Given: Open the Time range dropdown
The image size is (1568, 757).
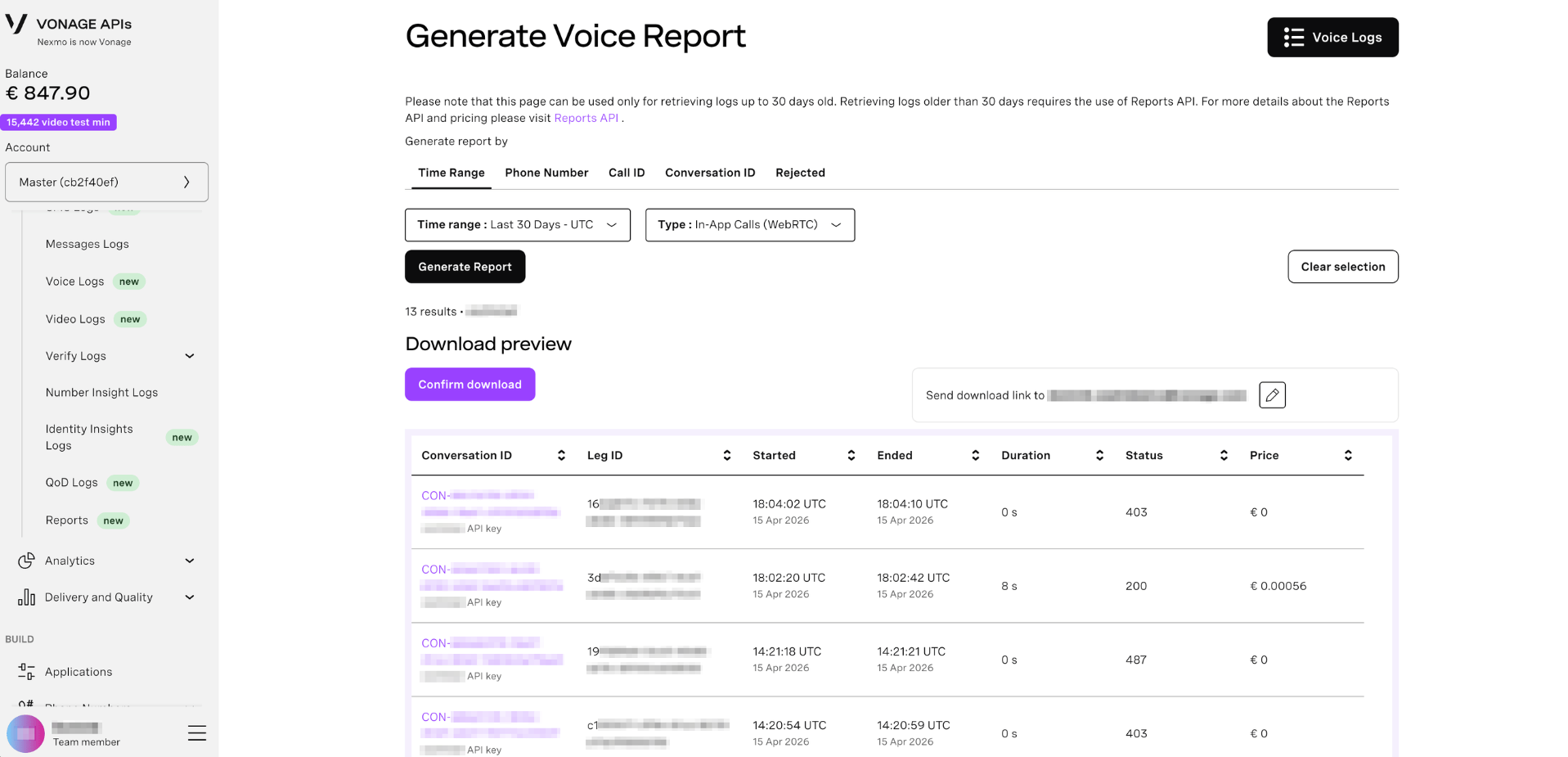Looking at the screenshot, I should tap(518, 225).
